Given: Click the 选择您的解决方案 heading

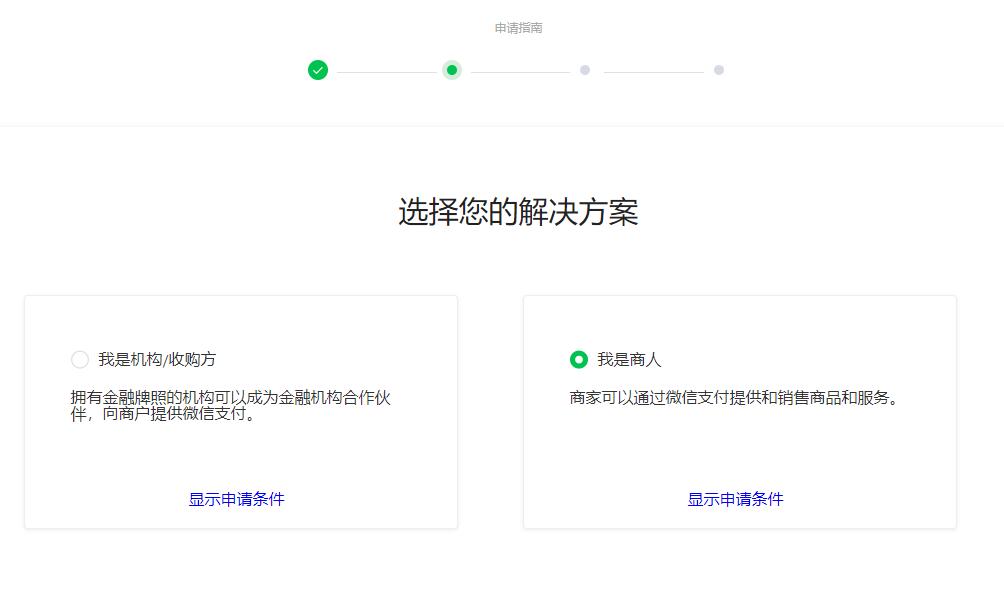Looking at the screenshot, I should (x=519, y=212).
